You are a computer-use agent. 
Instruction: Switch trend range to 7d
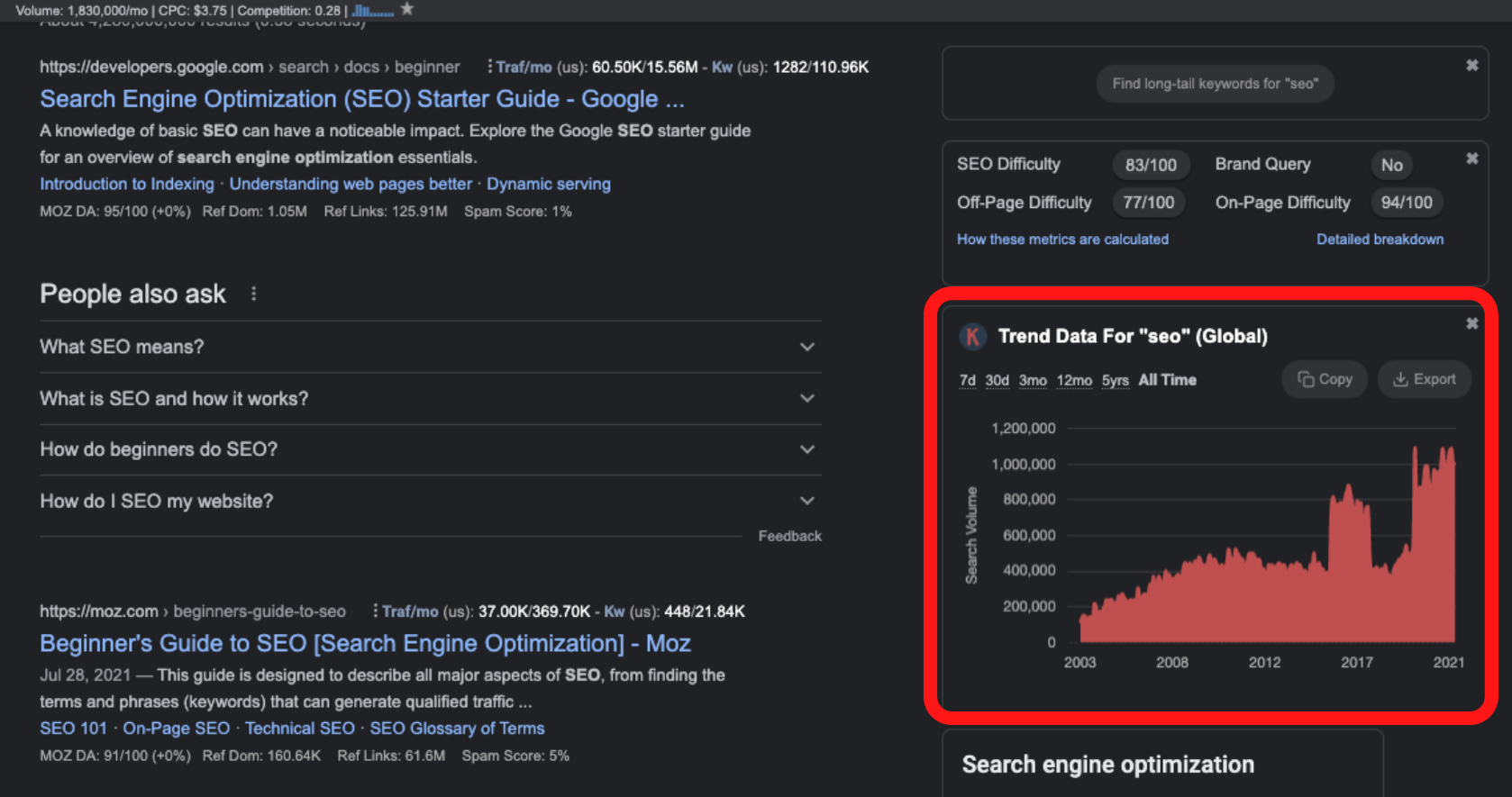(x=968, y=380)
